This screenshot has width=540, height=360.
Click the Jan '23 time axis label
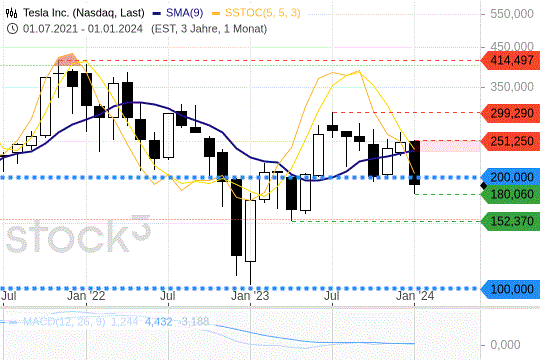coord(250,296)
